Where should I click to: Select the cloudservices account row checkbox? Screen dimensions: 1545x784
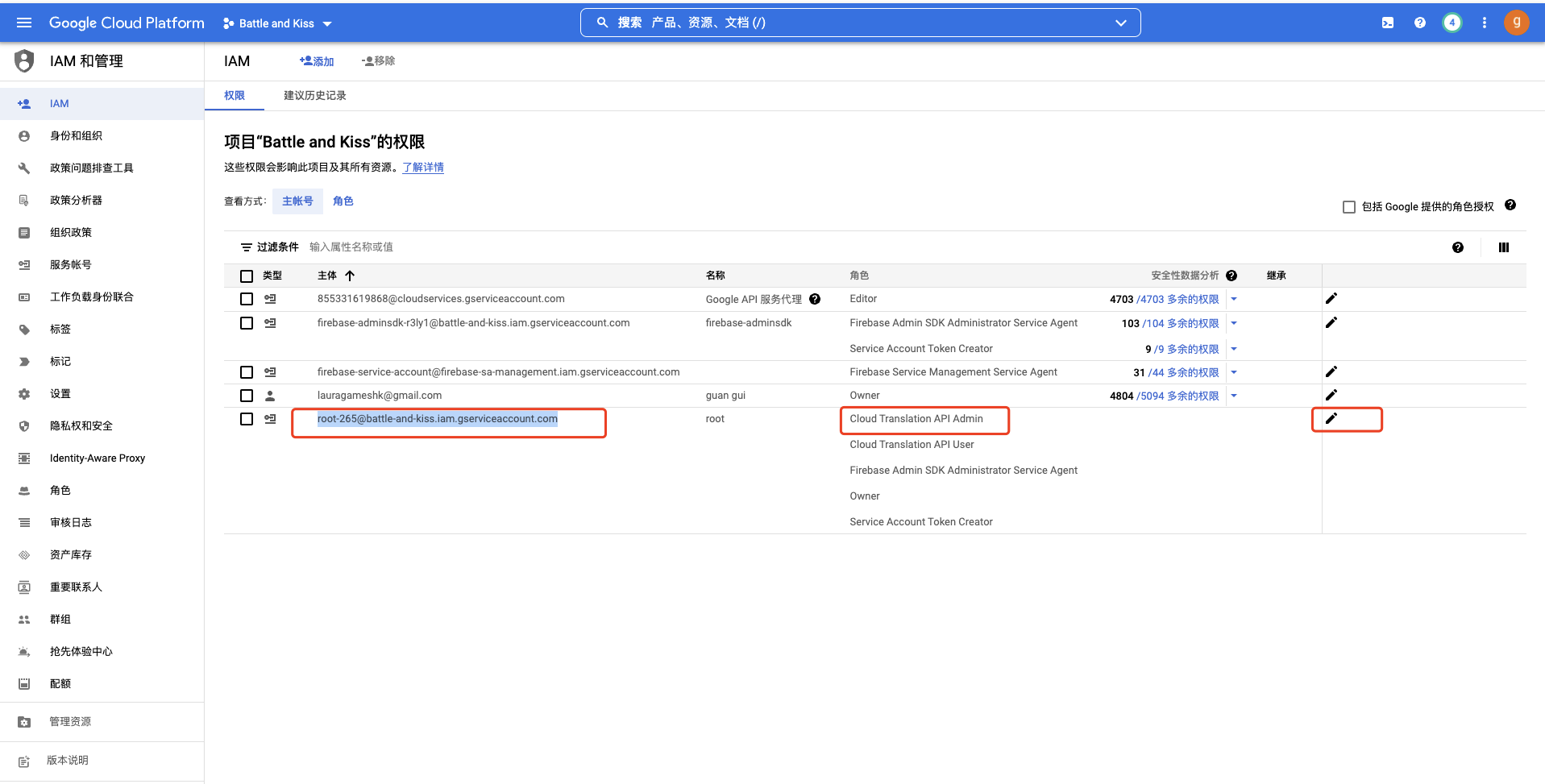[x=247, y=299]
